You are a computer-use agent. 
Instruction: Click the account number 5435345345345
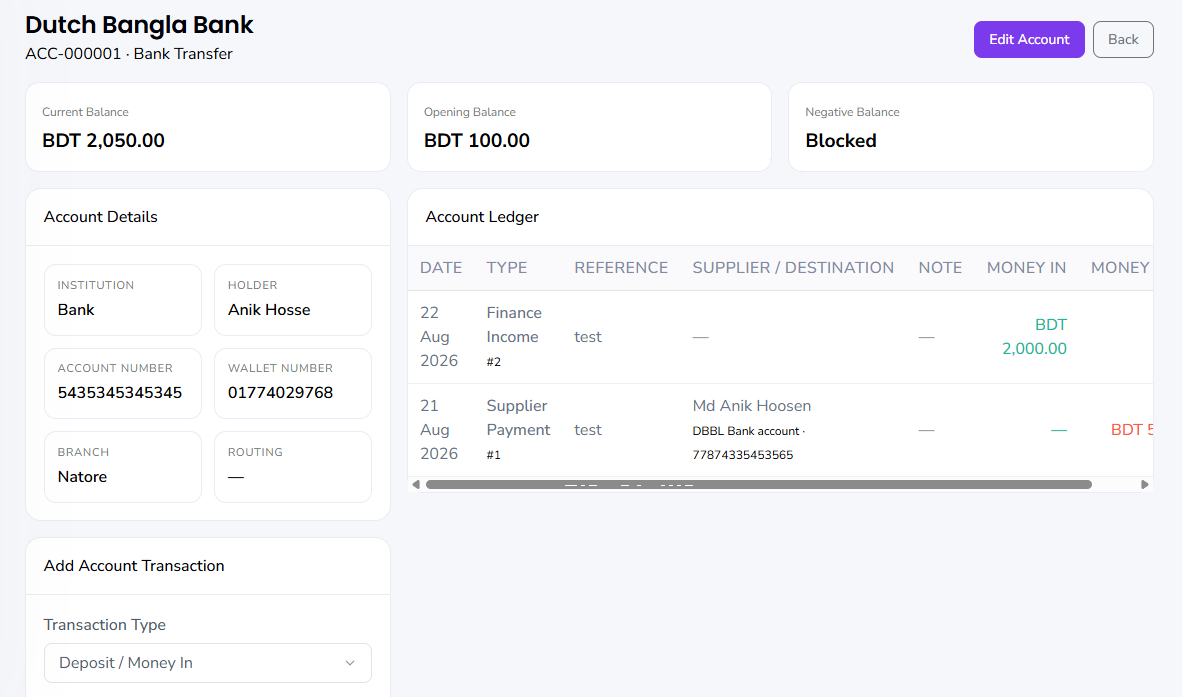[x=120, y=392]
